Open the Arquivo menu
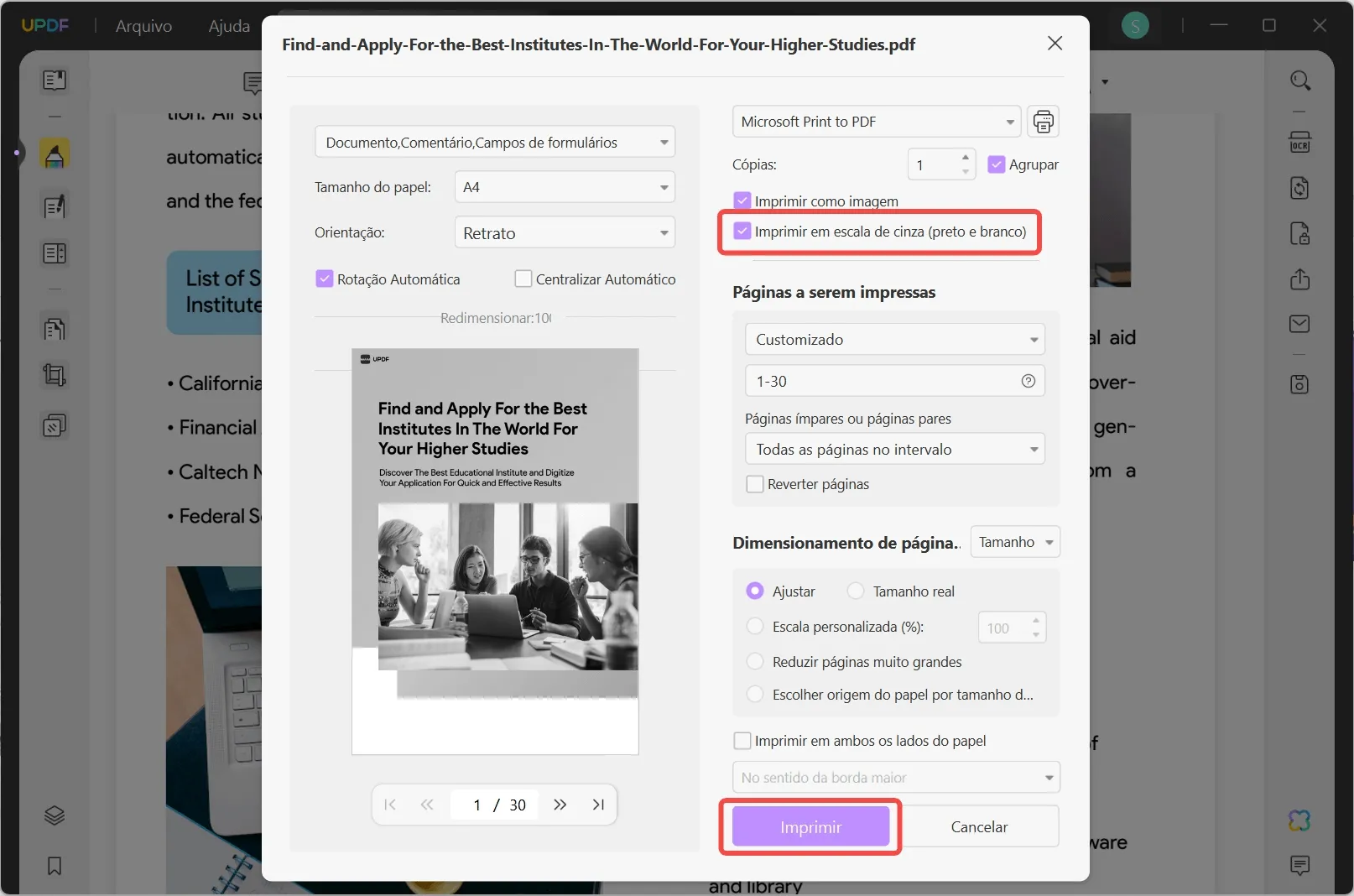Viewport: 1354px width, 896px height. [143, 26]
